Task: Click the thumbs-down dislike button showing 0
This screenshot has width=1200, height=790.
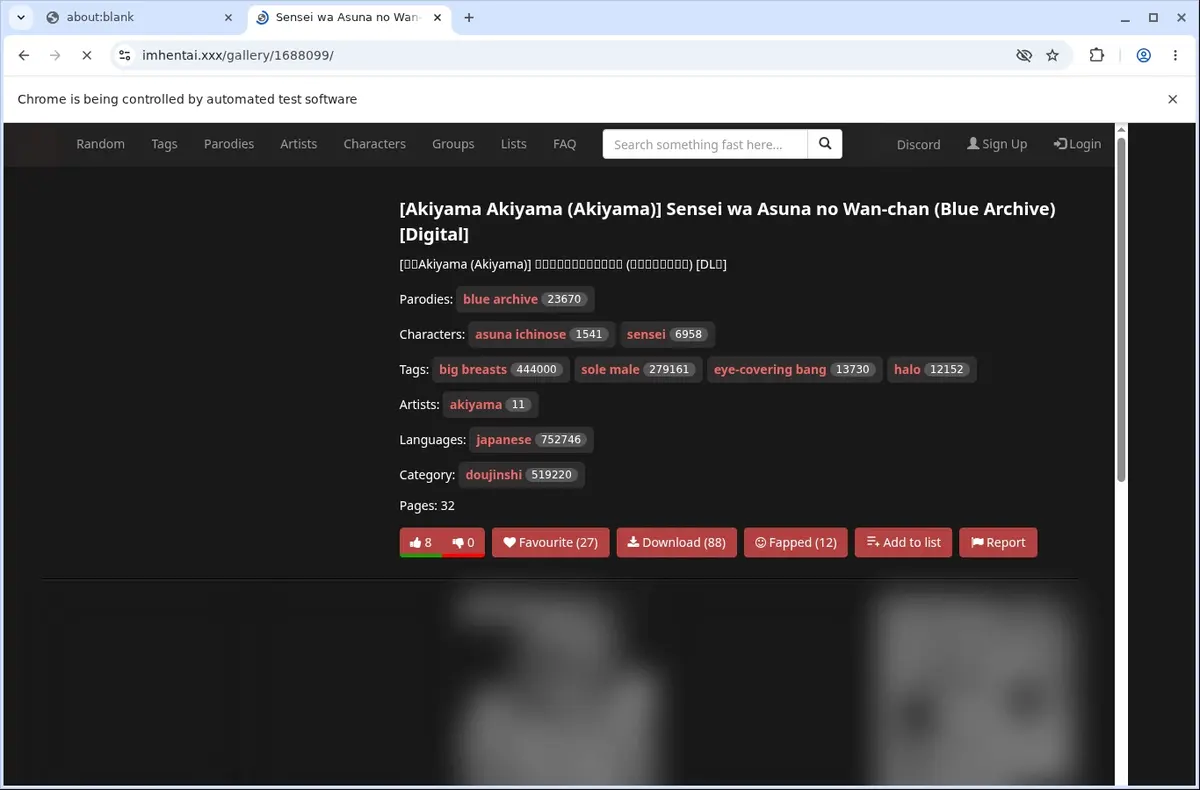Action: [463, 542]
